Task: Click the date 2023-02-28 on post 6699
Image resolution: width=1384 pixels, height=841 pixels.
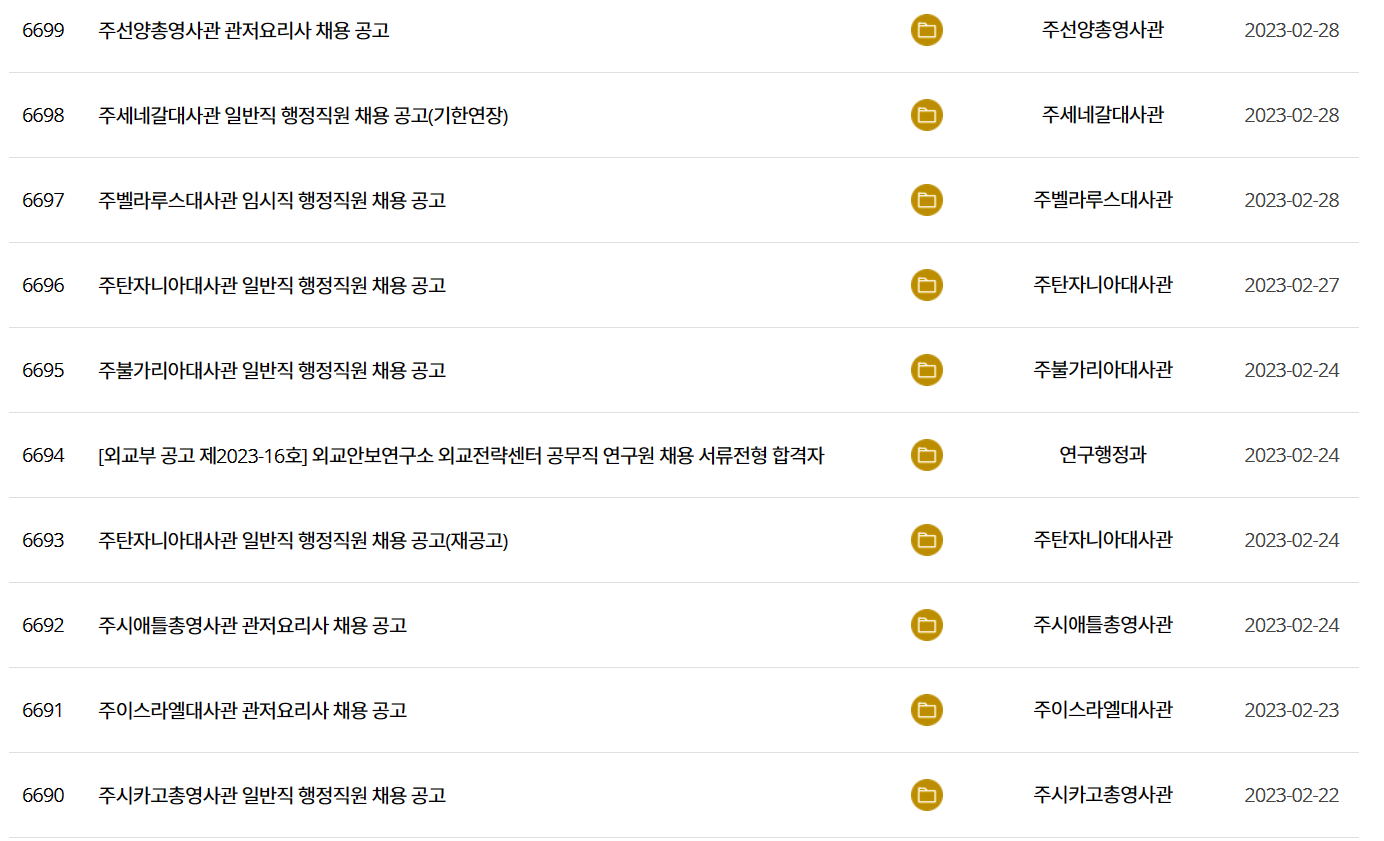Action: click(1288, 30)
